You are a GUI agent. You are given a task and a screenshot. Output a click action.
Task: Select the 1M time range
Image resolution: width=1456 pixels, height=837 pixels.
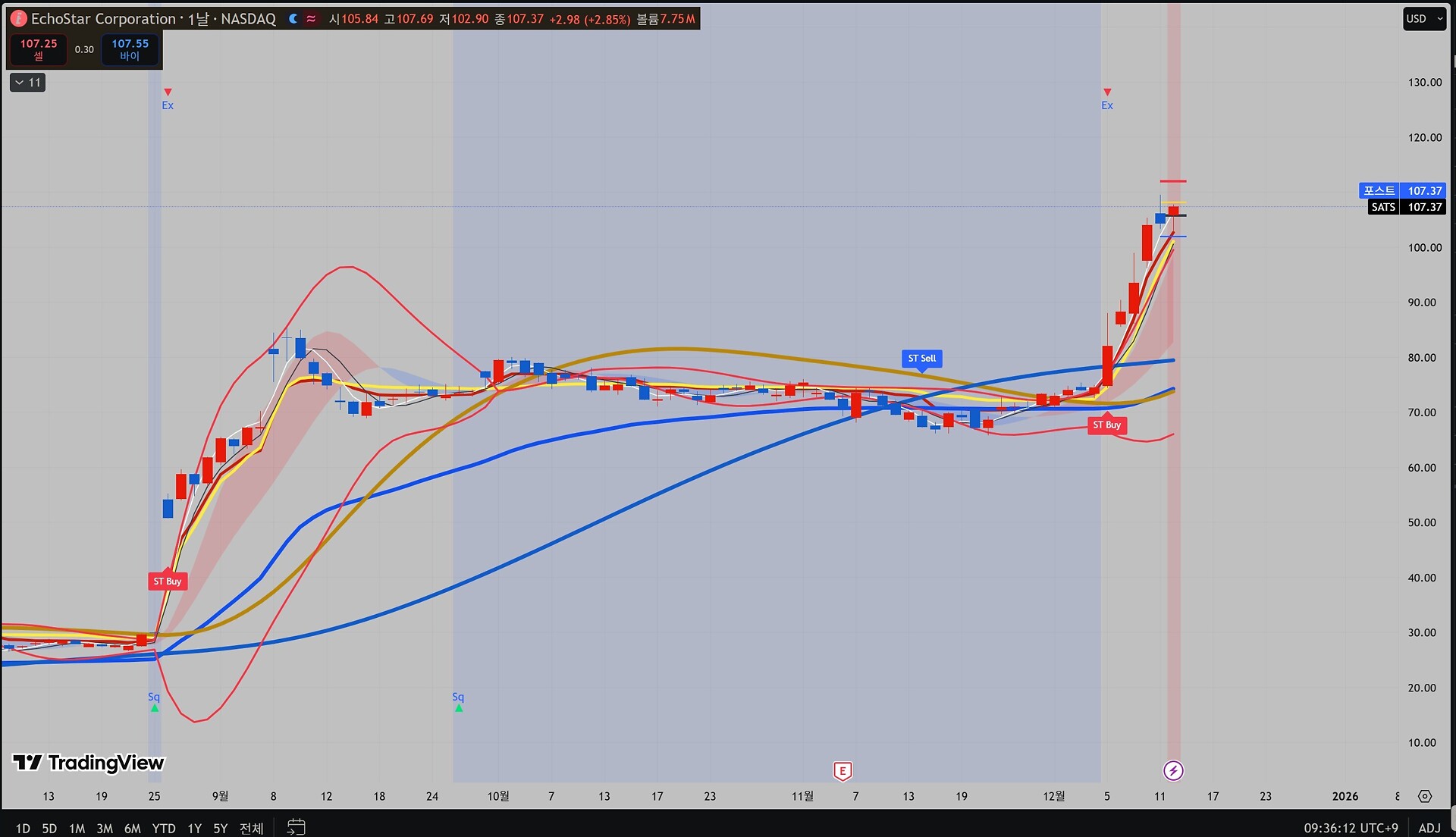[x=77, y=829]
